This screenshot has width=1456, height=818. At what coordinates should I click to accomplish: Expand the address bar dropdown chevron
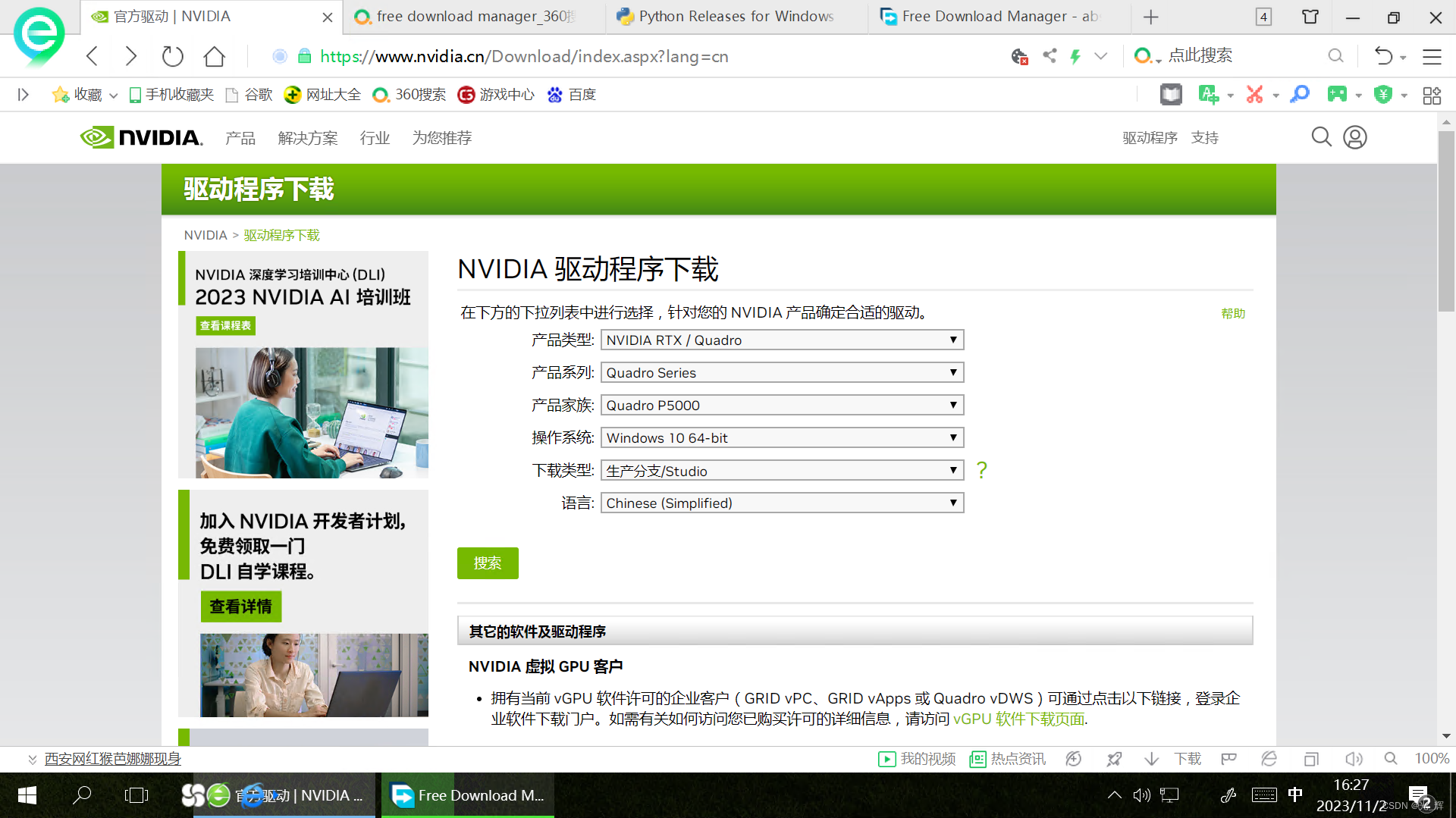click(1101, 56)
